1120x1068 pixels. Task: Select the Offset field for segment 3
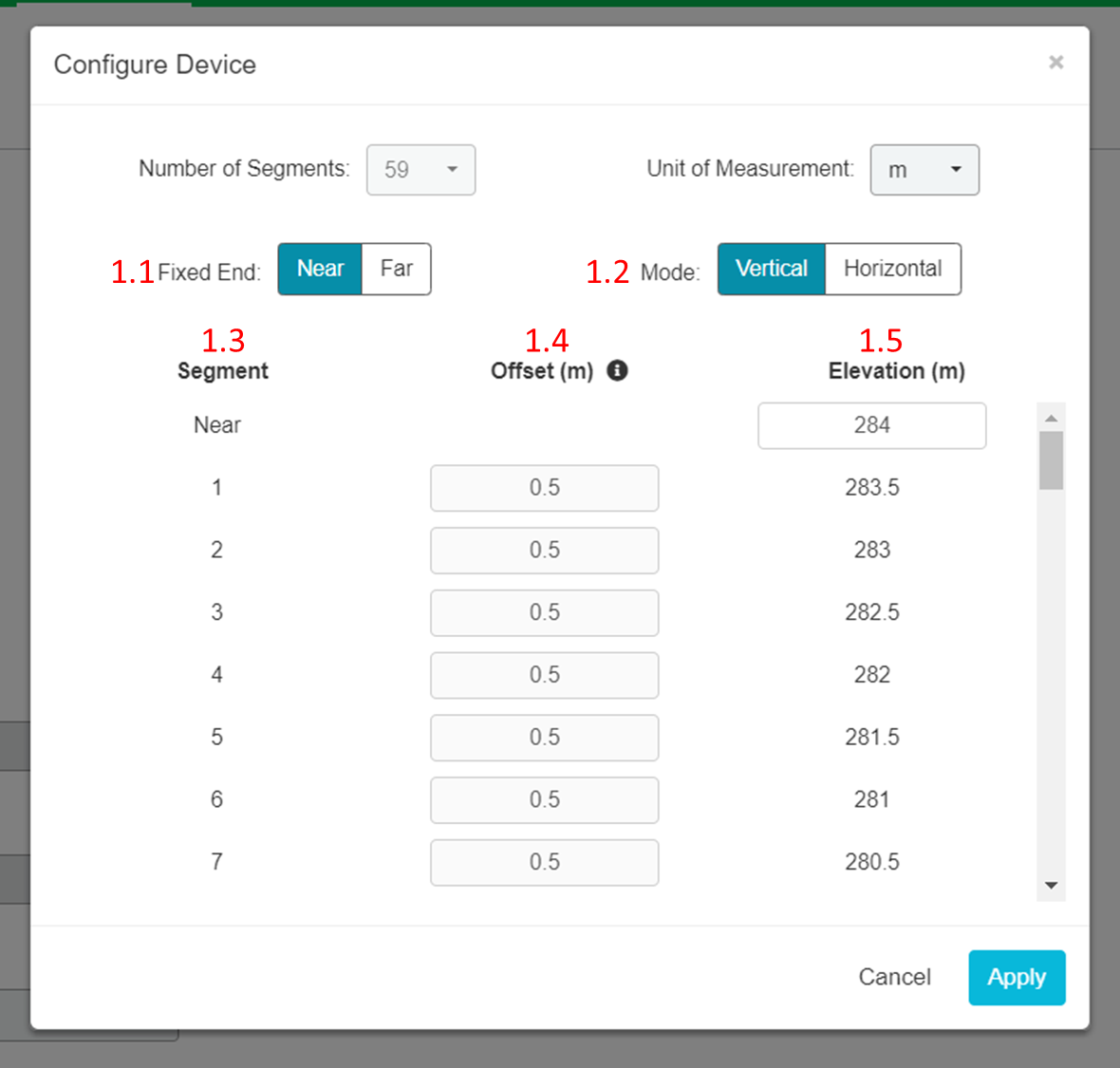click(x=544, y=612)
